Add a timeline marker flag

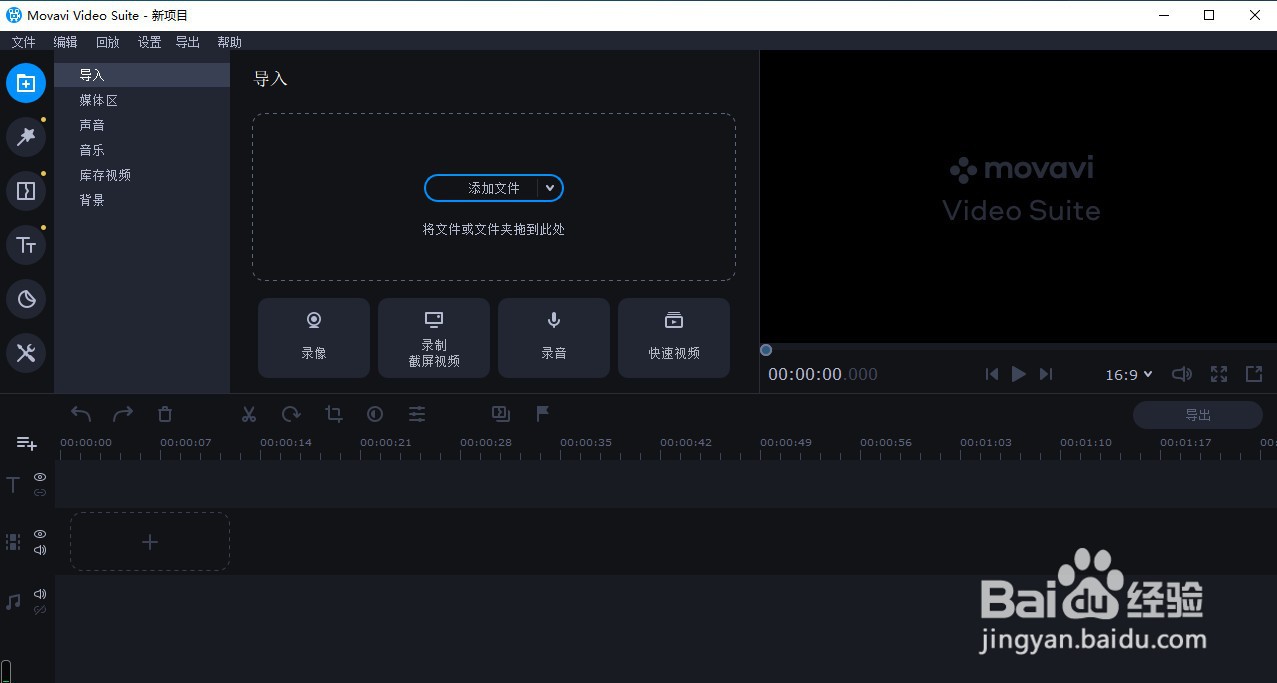(x=543, y=413)
